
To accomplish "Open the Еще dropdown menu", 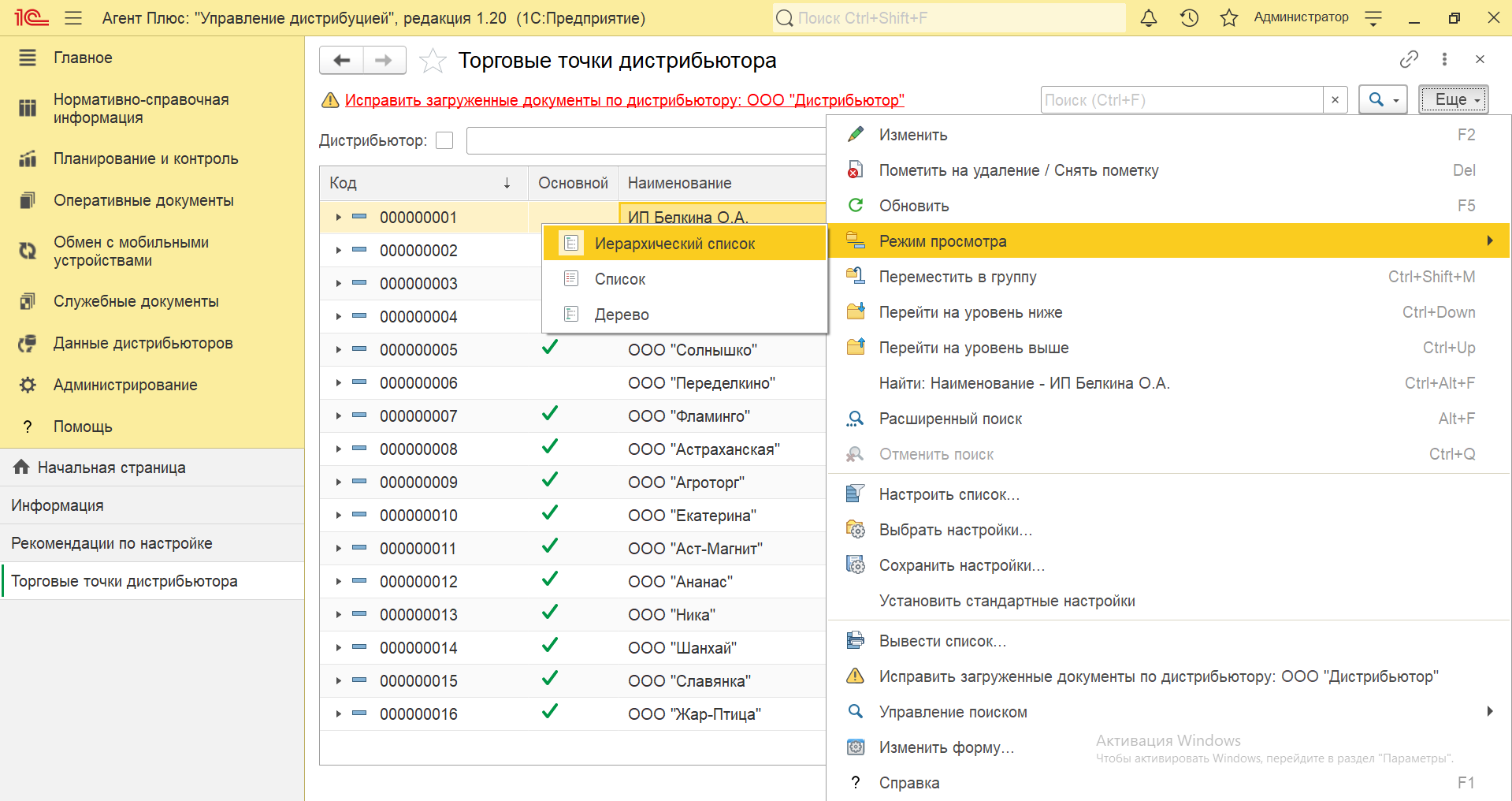I will pos(1454,99).
